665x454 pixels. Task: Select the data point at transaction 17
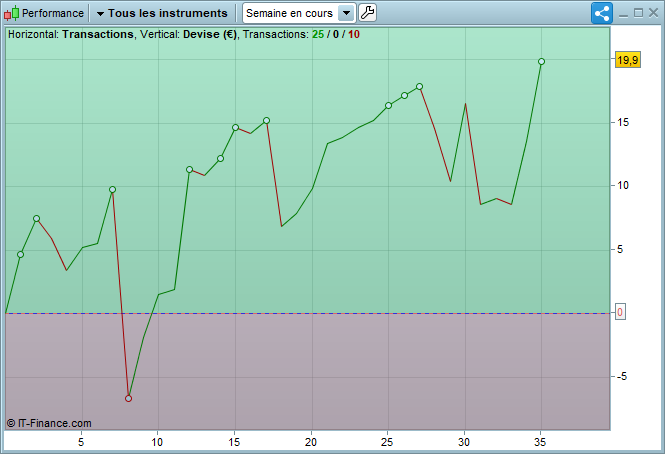pyautogui.click(x=266, y=121)
